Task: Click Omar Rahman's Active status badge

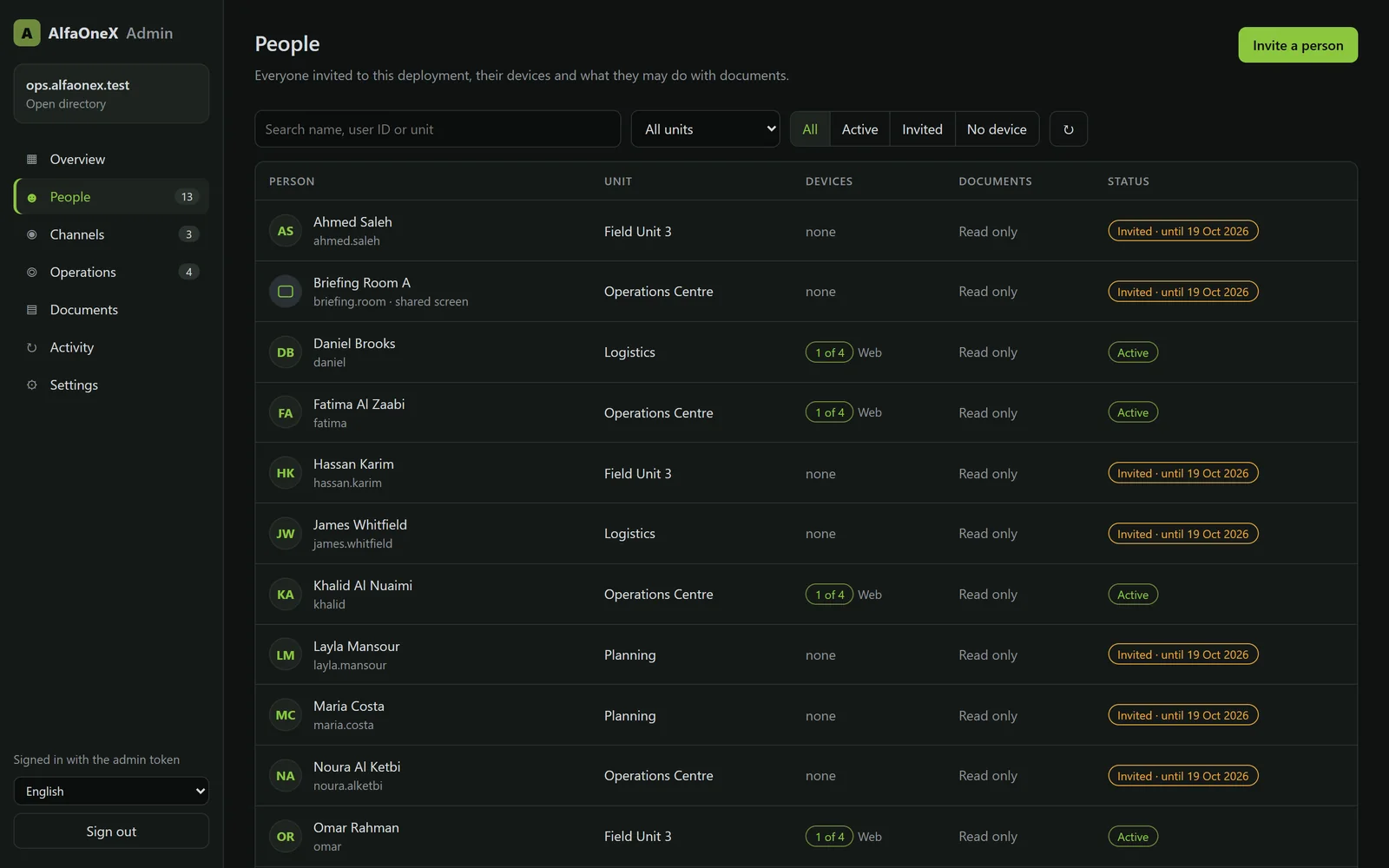Action: pos(1133,837)
